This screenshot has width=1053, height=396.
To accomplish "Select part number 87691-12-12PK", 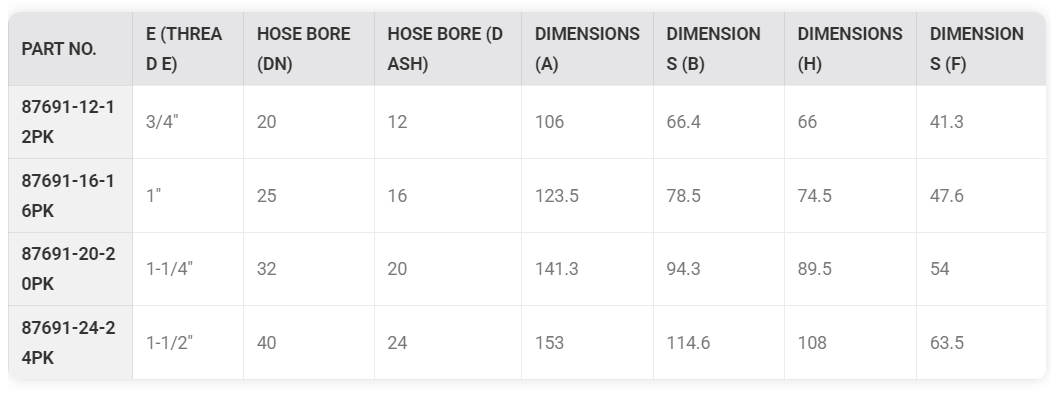I will pos(68,122).
